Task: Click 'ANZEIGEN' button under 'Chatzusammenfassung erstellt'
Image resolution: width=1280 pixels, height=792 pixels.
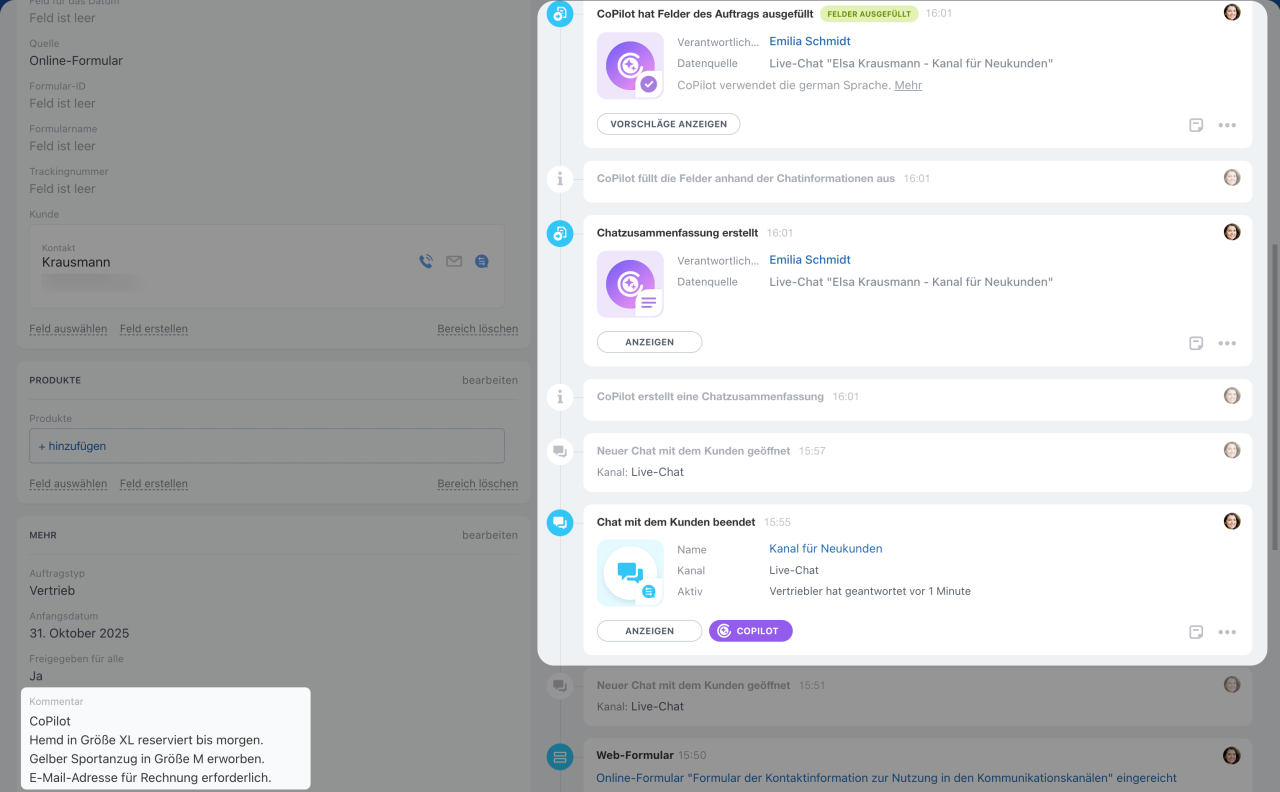Action: pos(649,342)
